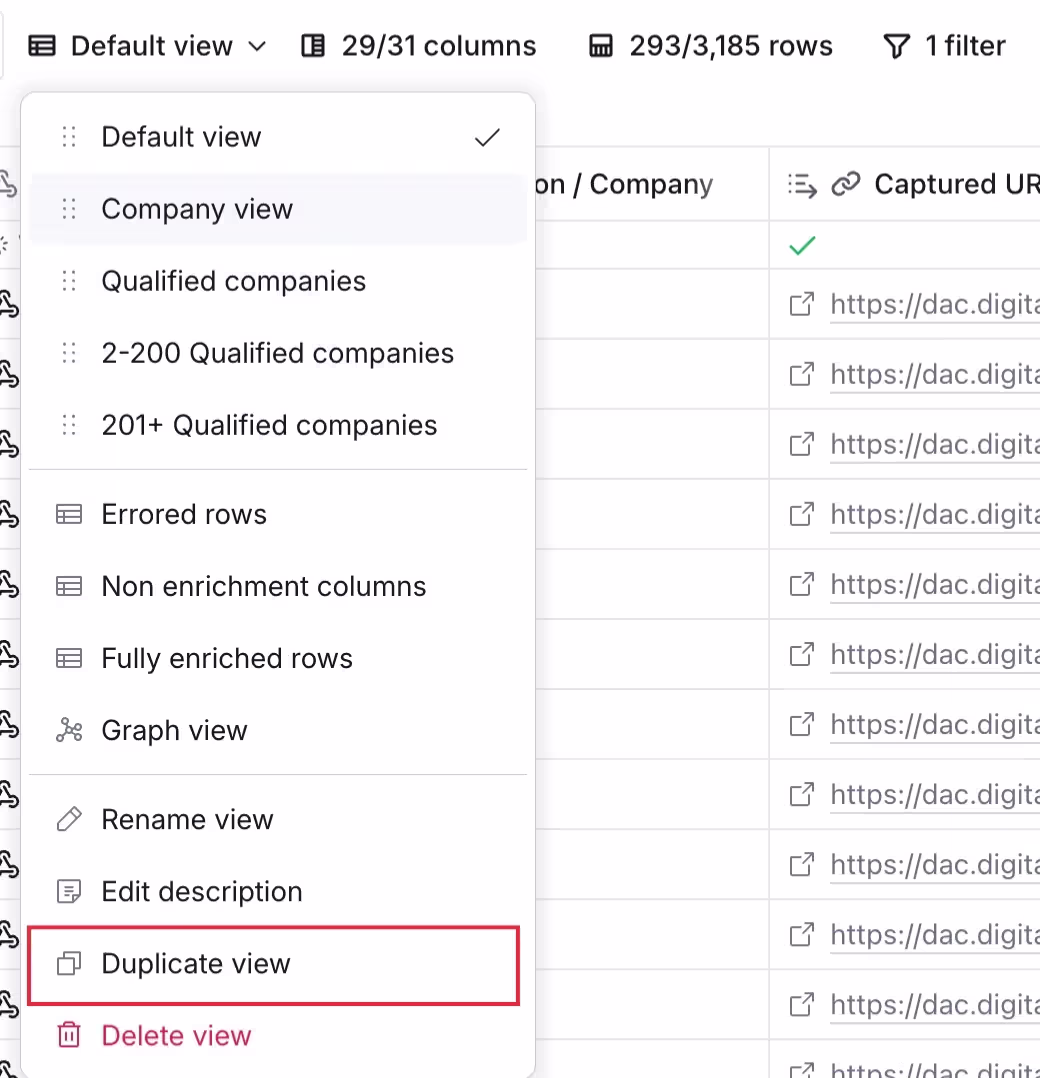Click external-link icon in first URL row
This screenshot has width=1040, height=1078.
[801, 304]
